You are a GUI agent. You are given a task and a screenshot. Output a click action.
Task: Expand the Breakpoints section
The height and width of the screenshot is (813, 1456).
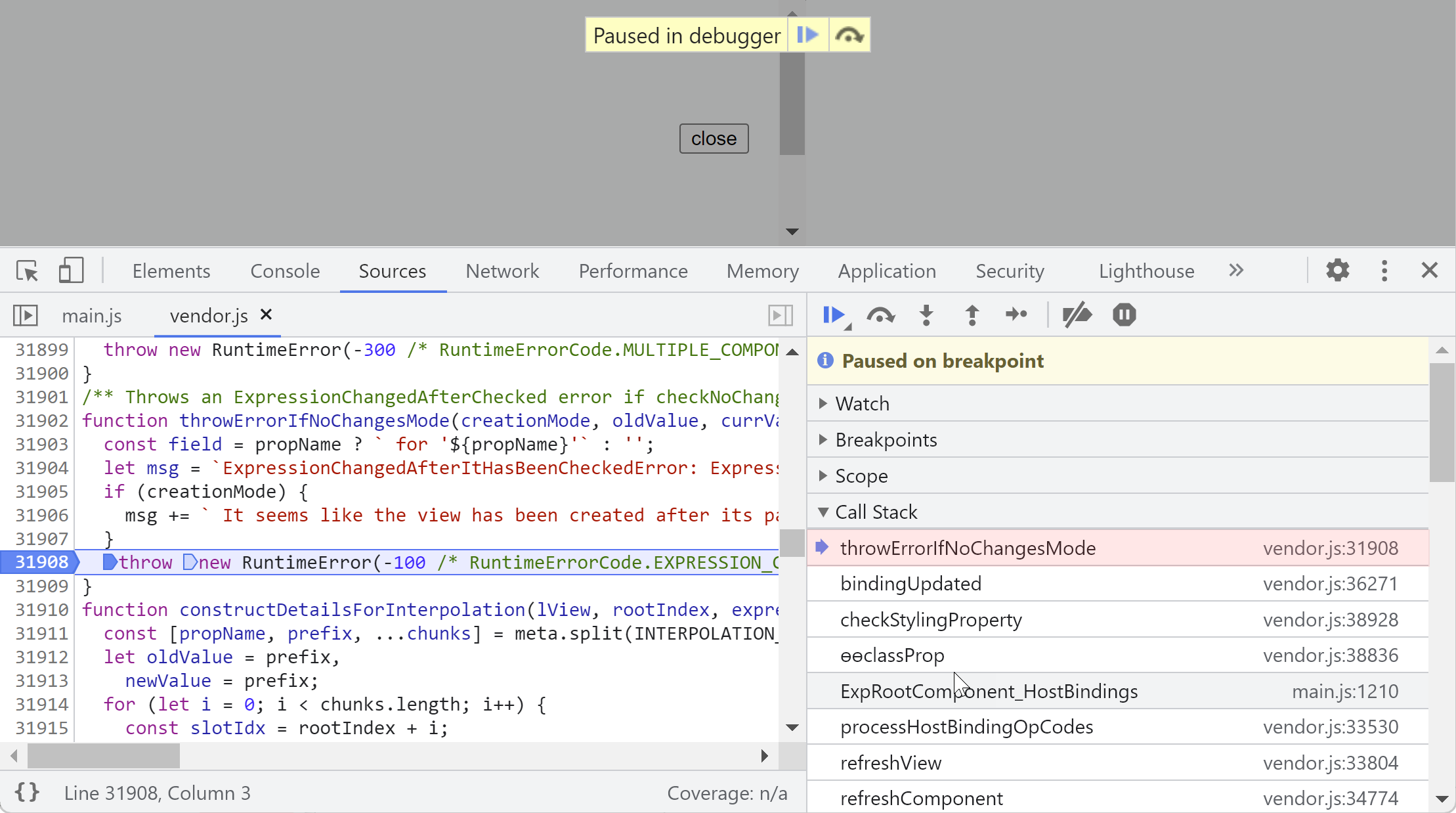click(x=1117, y=439)
